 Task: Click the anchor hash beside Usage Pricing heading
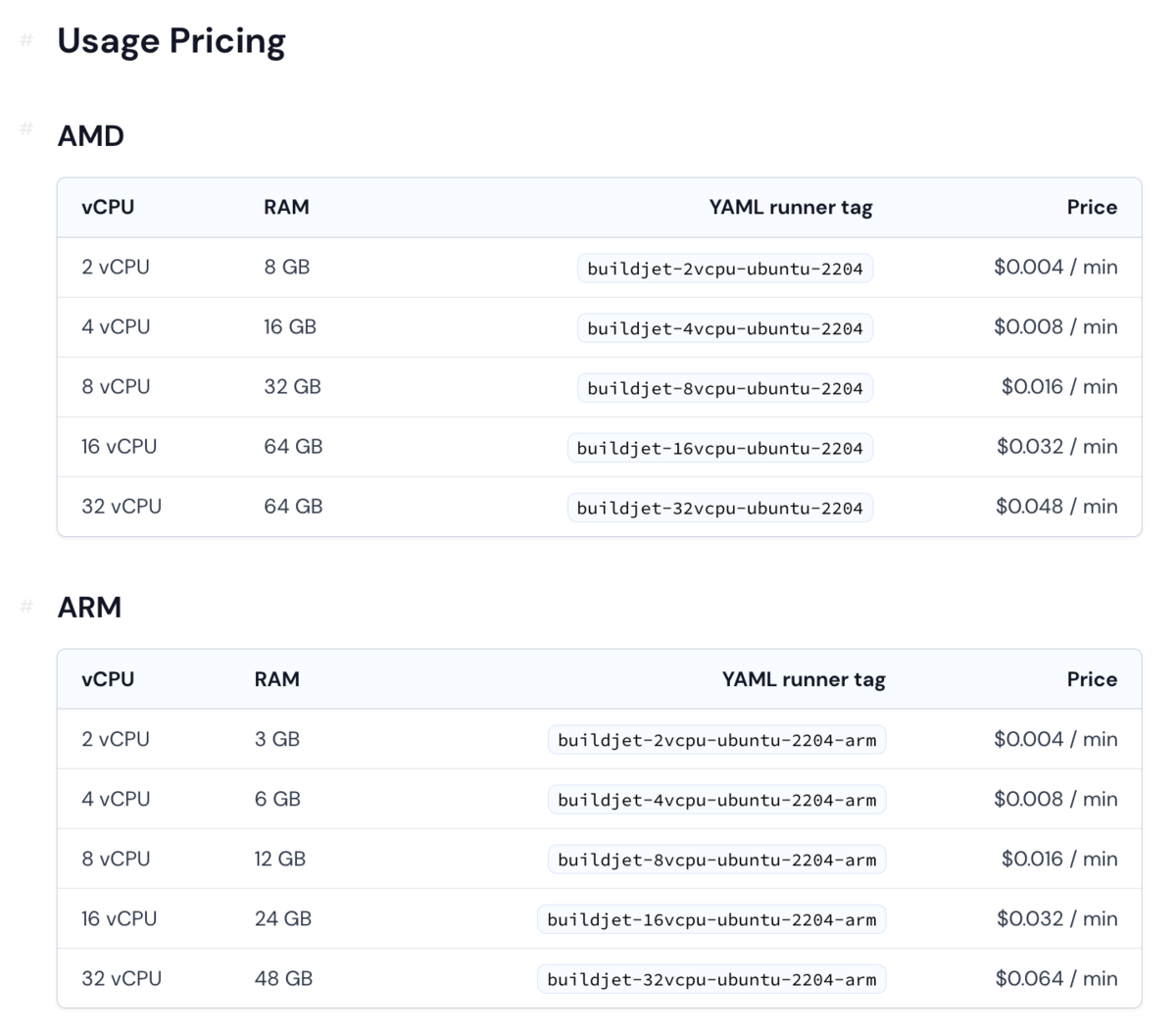point(27,39)
